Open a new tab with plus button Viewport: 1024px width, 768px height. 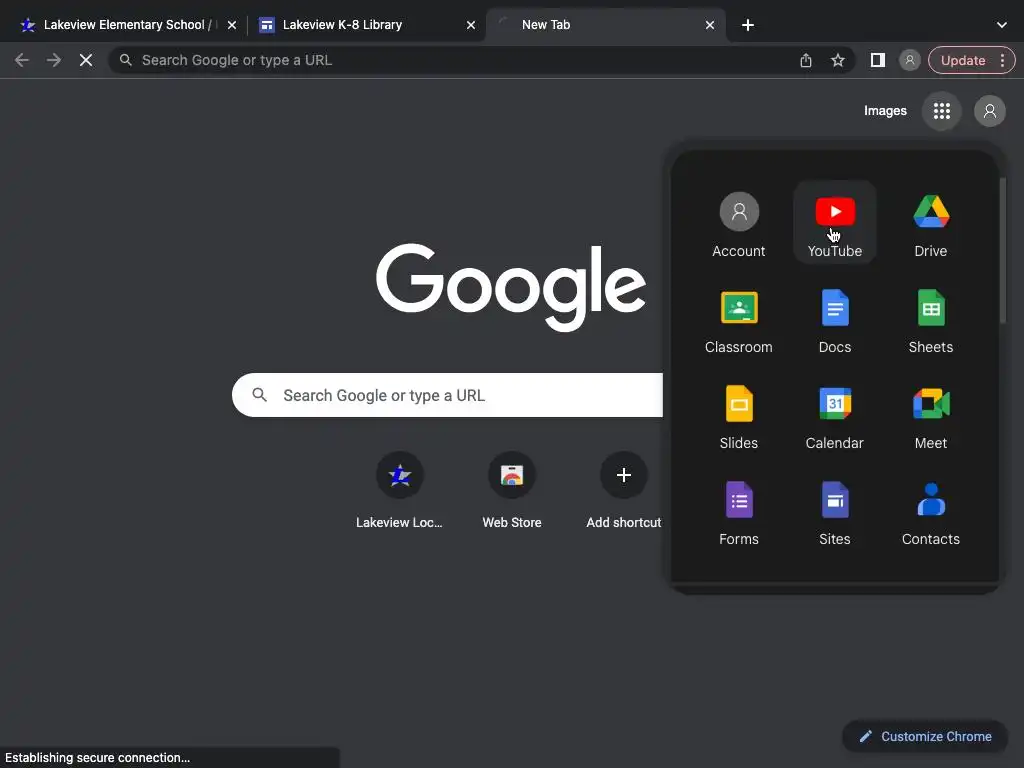pyautogui.click(x=748, y=25)
